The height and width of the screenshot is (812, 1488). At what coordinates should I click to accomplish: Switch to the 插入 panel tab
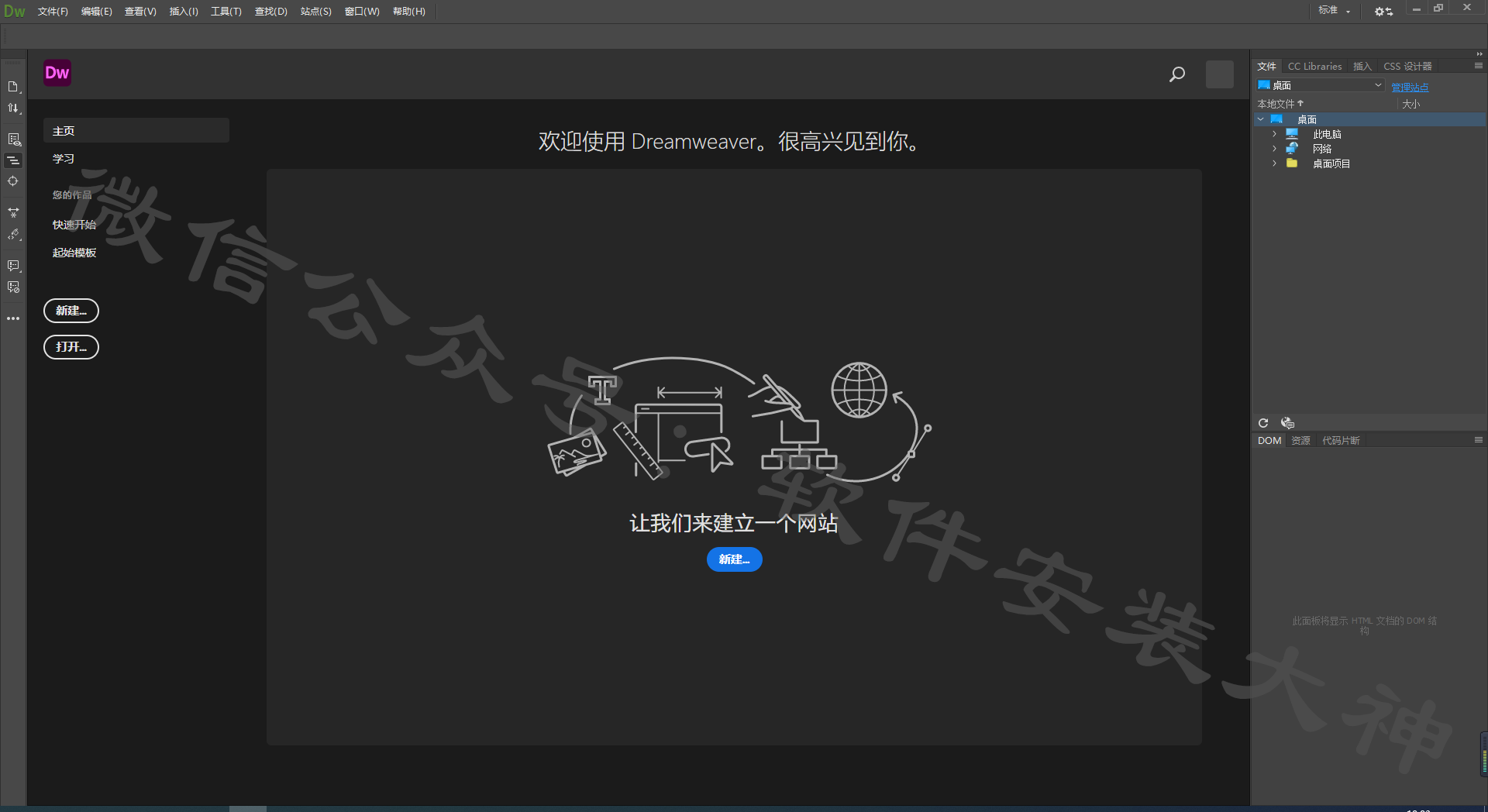(1362, 67)
